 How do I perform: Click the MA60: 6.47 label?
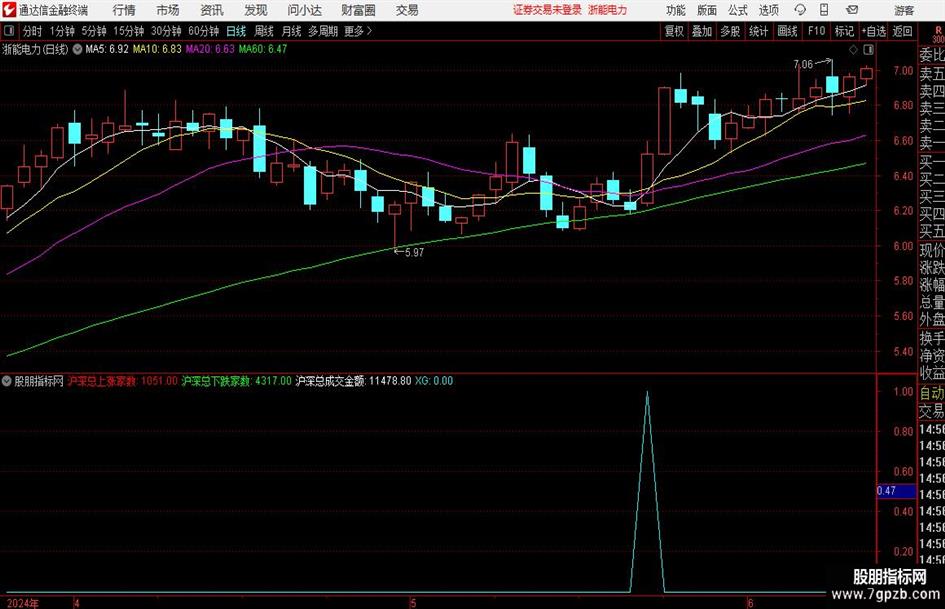coord(263,49)
